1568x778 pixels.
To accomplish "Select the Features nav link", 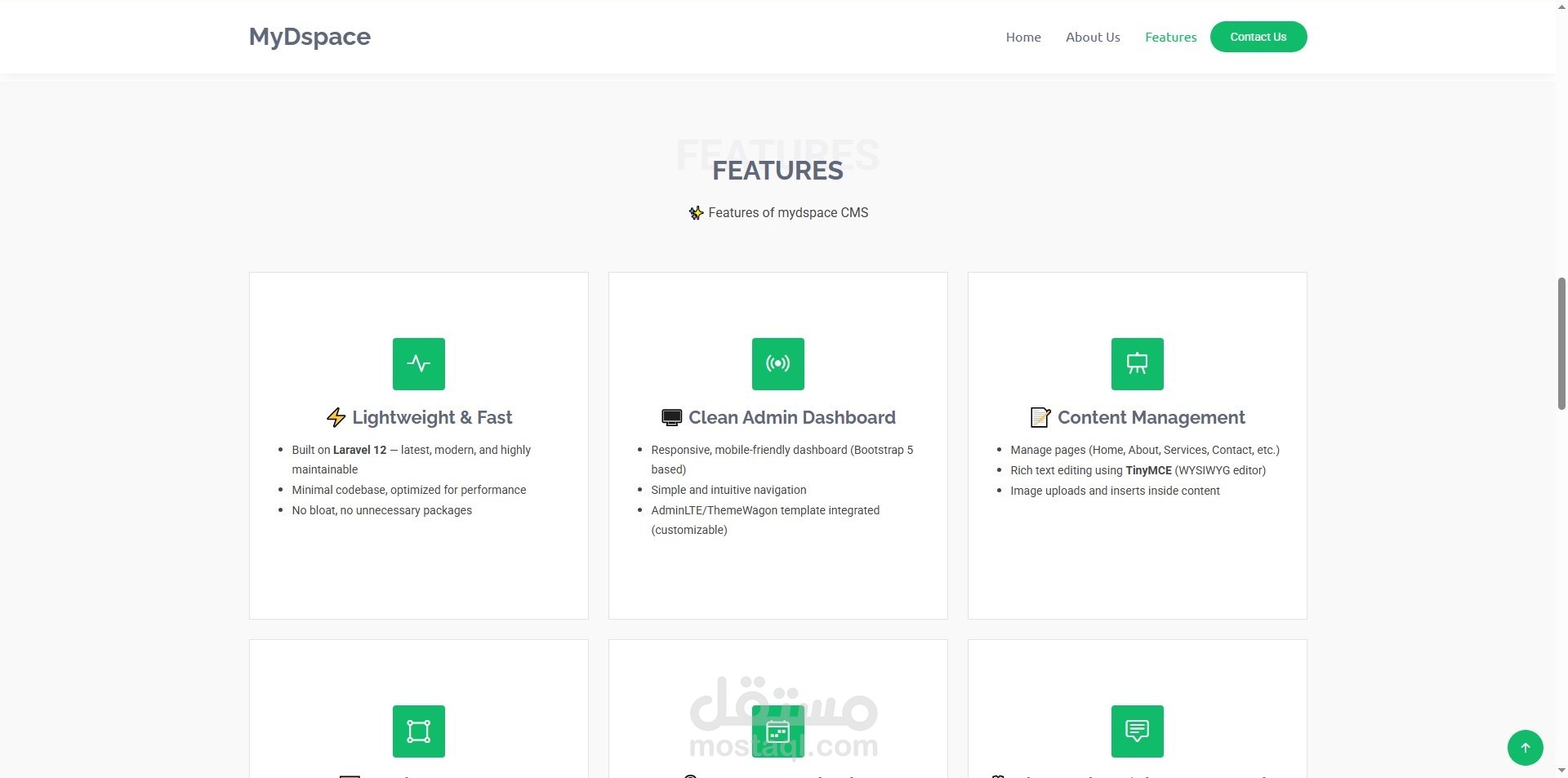I will click(1170, 37).
